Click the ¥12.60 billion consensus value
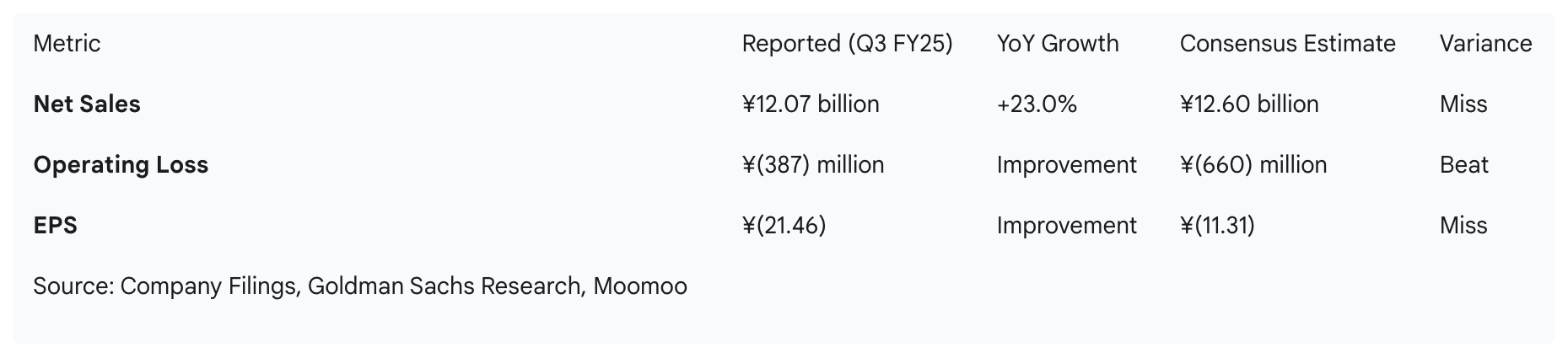Image resolution: width=1568 pixels, height=358 pixels. point(1248,104)
